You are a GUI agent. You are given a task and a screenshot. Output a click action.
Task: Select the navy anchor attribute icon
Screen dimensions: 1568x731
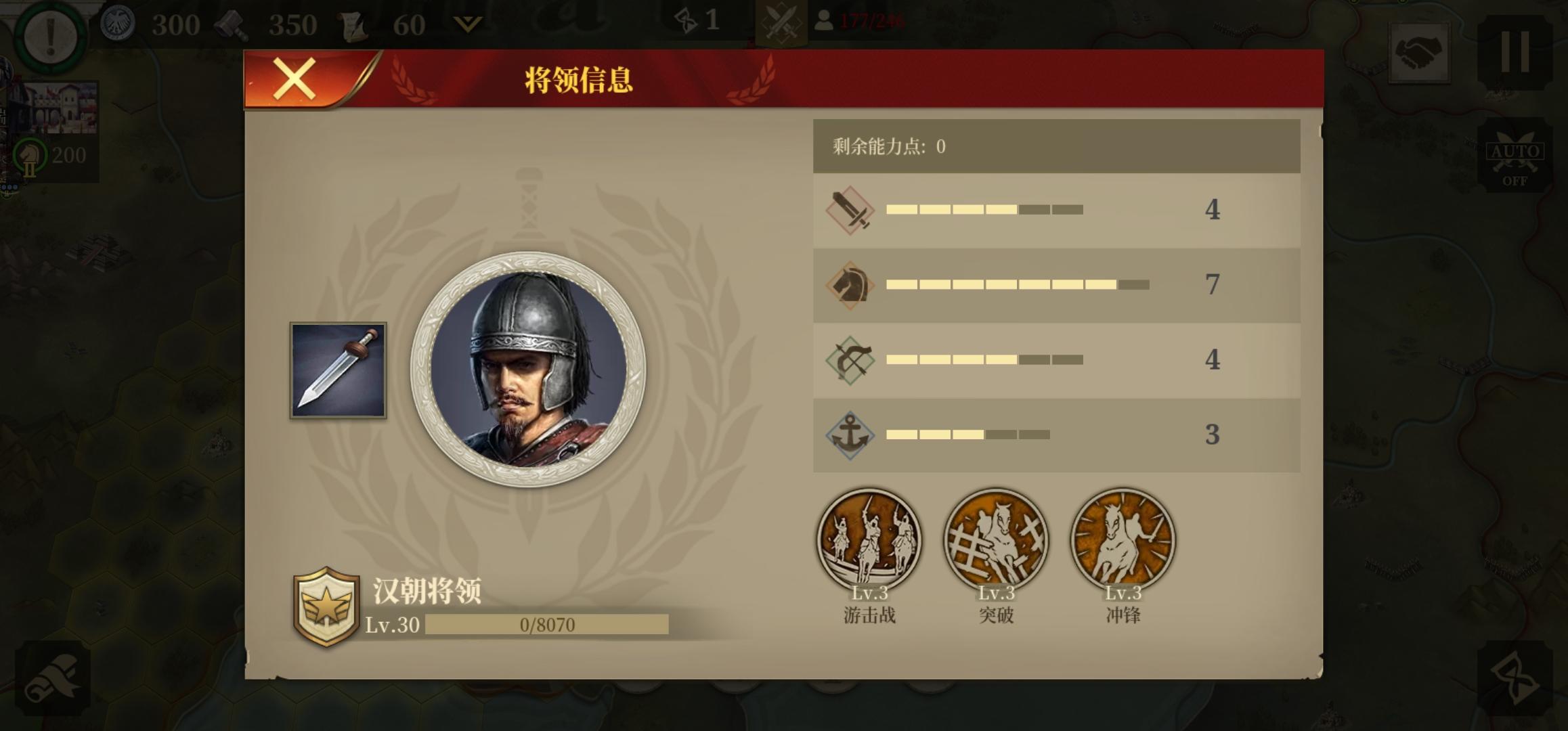tap(850, 436)
